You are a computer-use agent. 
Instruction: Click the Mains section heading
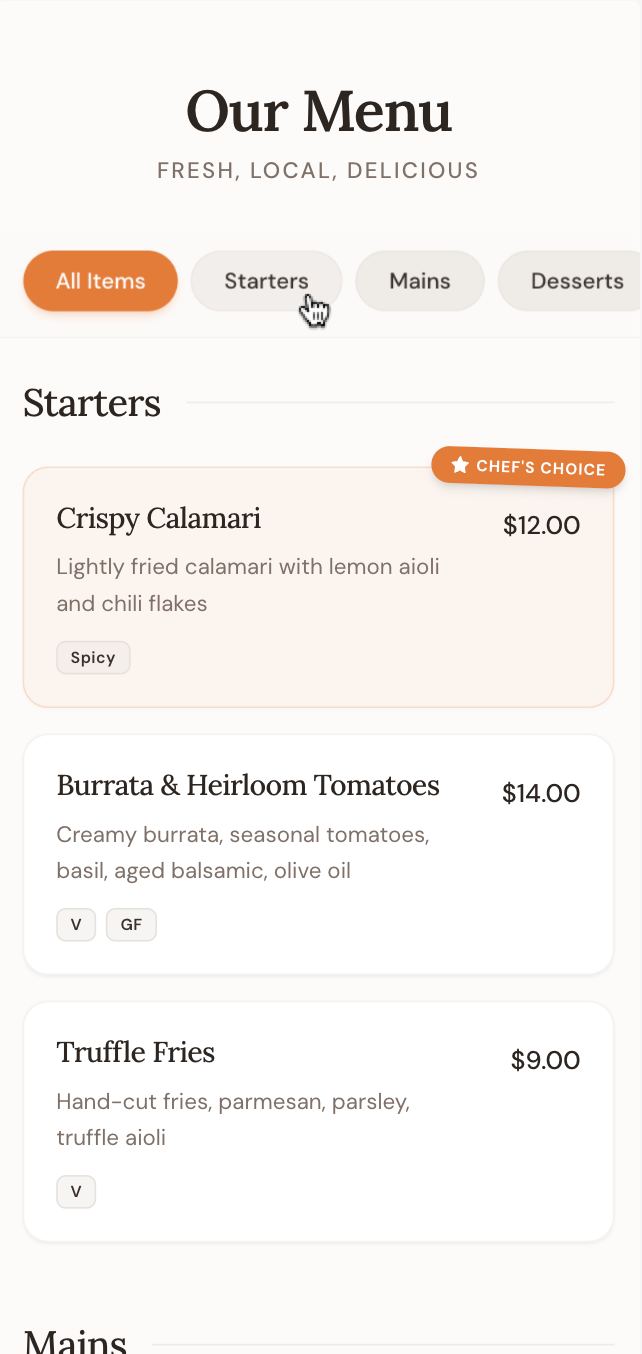(76, 1340)
